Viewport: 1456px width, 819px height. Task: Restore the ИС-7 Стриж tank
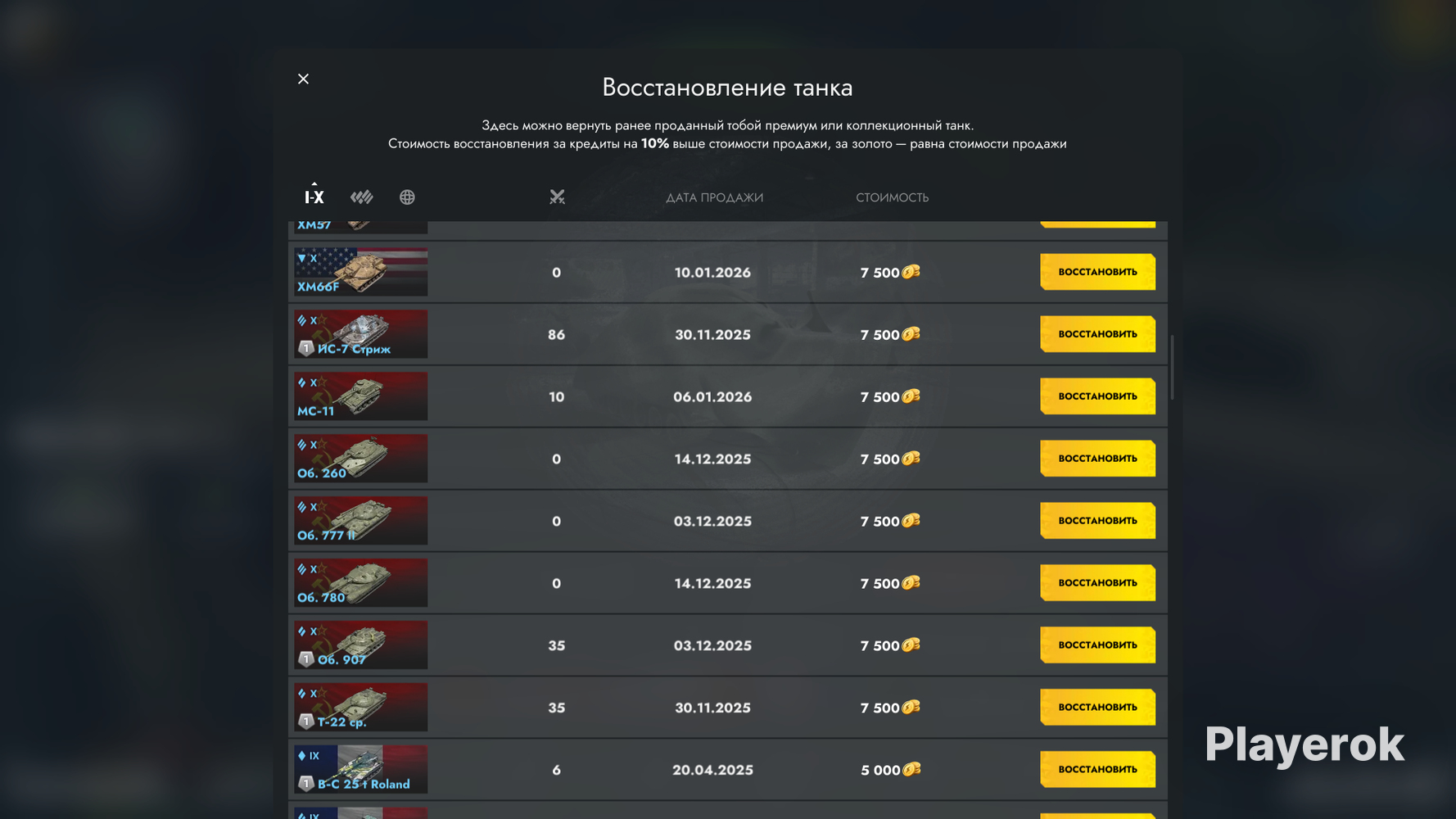click(1097, 334)
